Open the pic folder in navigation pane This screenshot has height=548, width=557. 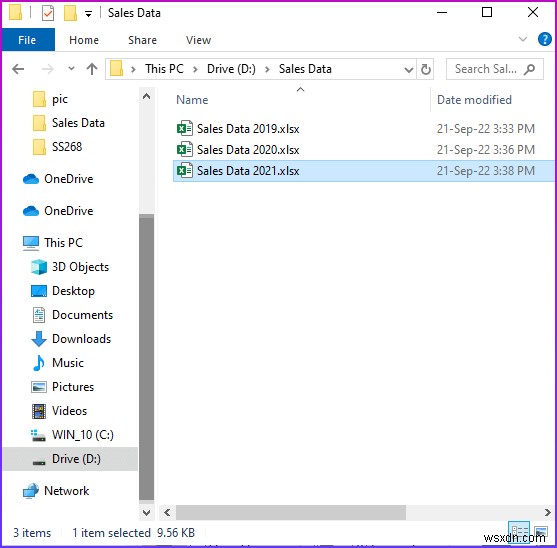(60, 99)
